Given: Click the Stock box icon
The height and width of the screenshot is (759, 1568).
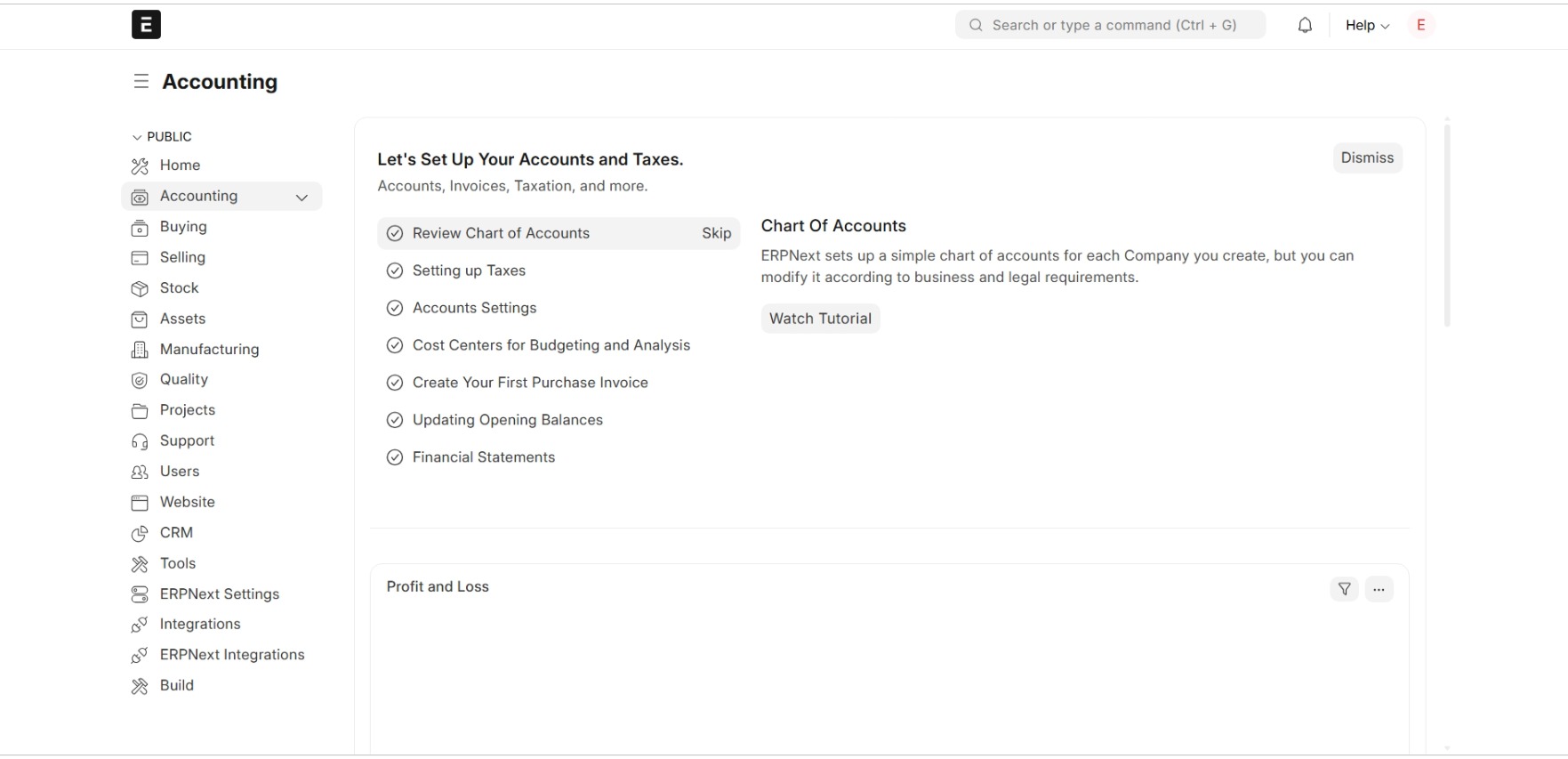Looking at the screenshot, I should [x=140, y=288].
